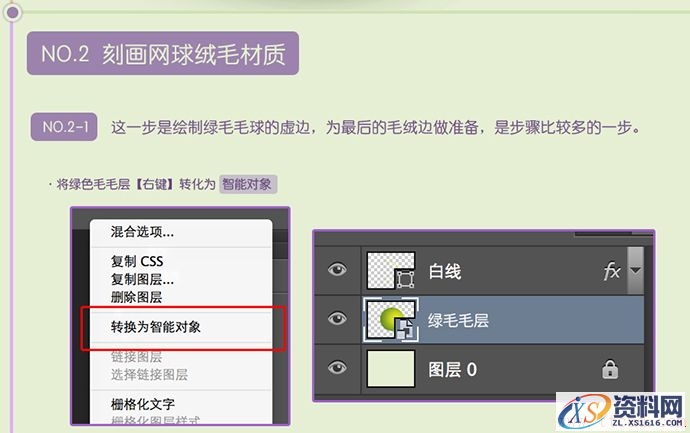Hide the 白线 layer with its eye icon
Image resolution: width=690 pixels, height=433 pixels.
(x=337, y=269)
